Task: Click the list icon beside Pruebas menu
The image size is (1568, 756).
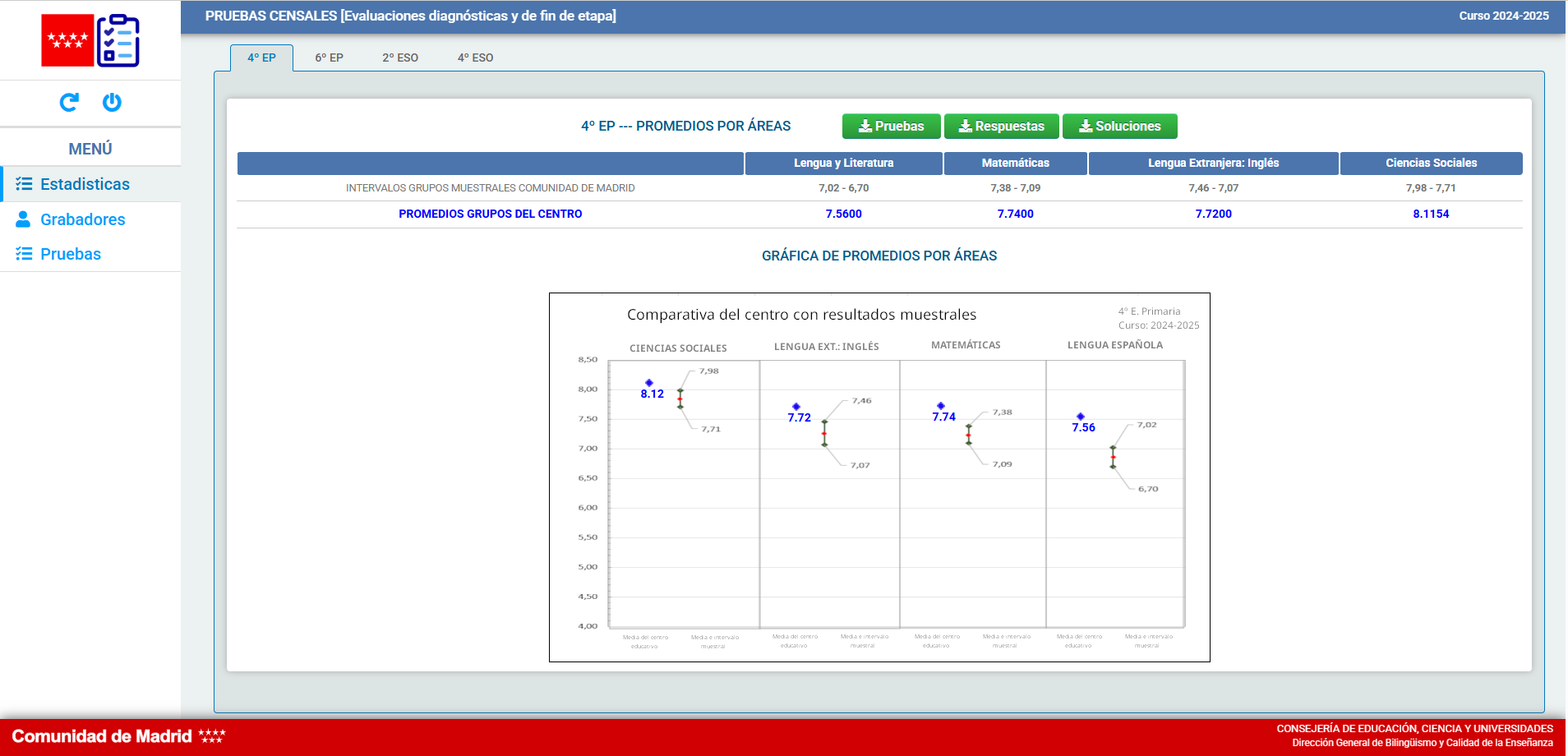Action: (x=24, y=254)
